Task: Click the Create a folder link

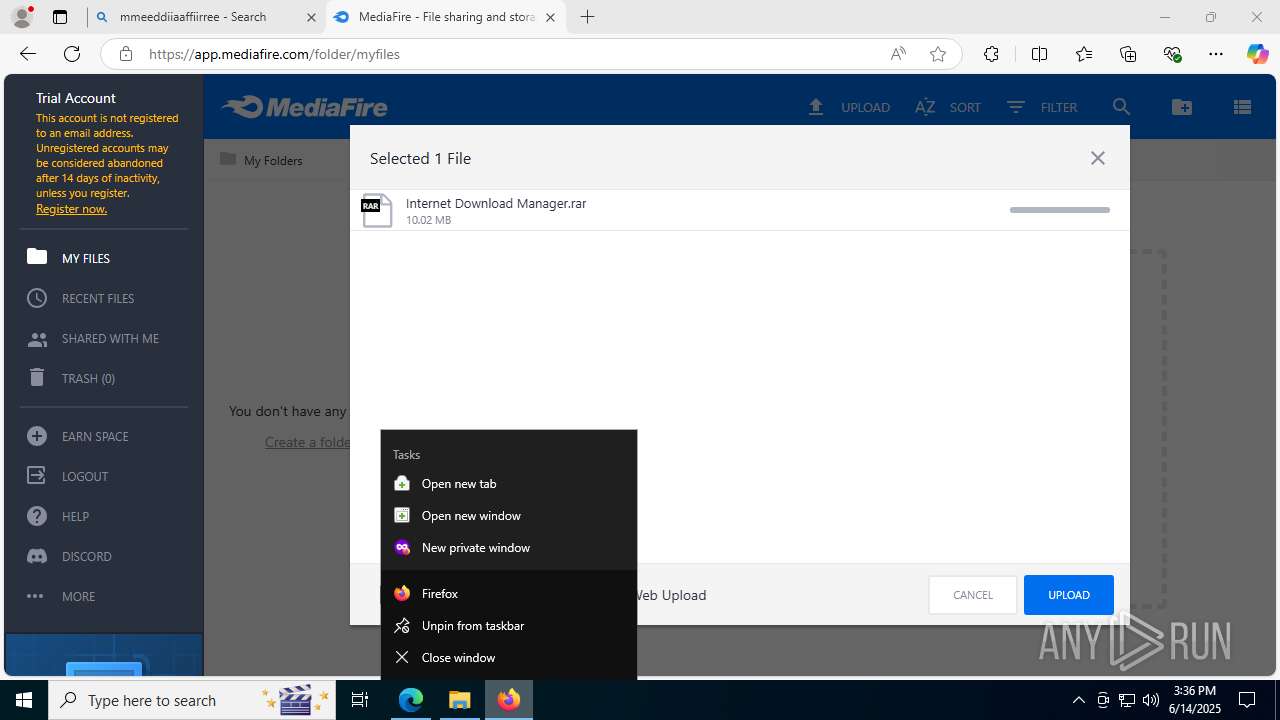Action: pyautogui.click(x=308, y=442)
